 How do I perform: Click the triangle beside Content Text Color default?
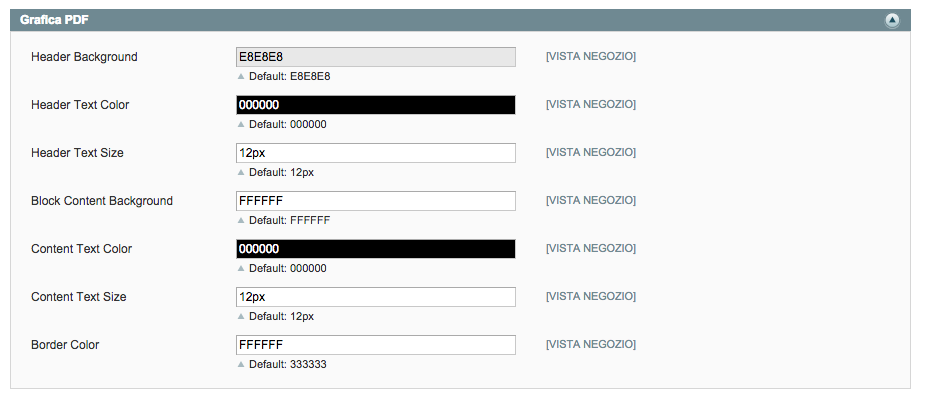point(240,268)
